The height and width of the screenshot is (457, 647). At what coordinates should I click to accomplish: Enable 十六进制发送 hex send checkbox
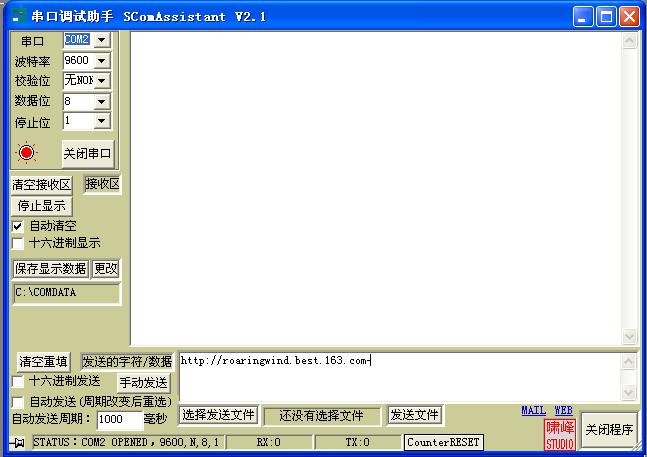(18, 381)
